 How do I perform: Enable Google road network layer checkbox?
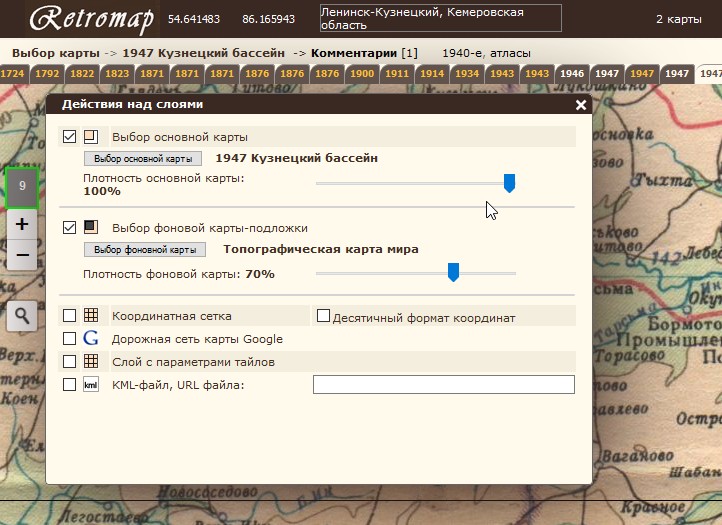pyautogui.click(x=69, y=339)
